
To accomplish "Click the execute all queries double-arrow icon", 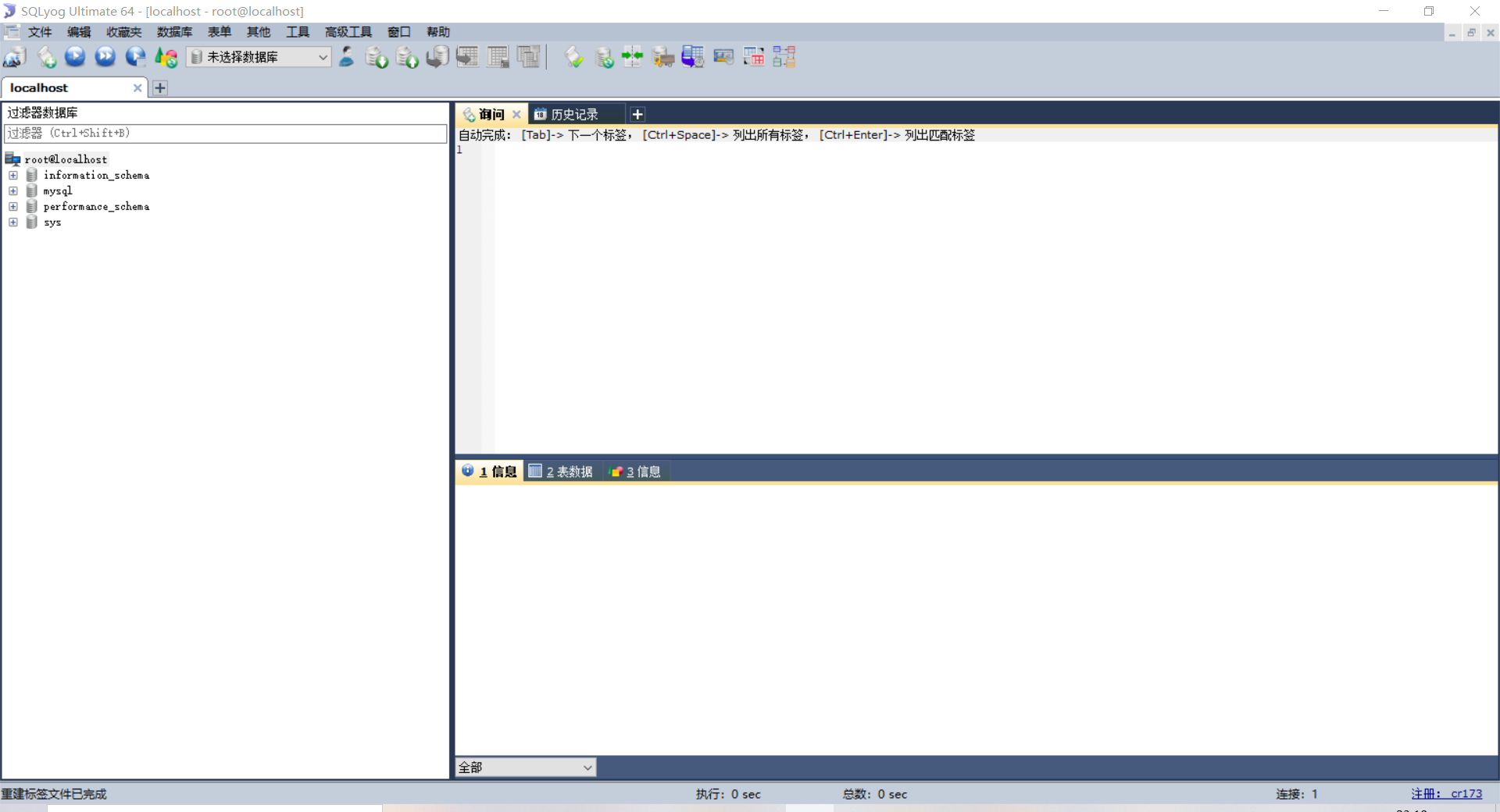I will (x=105, y=57).
